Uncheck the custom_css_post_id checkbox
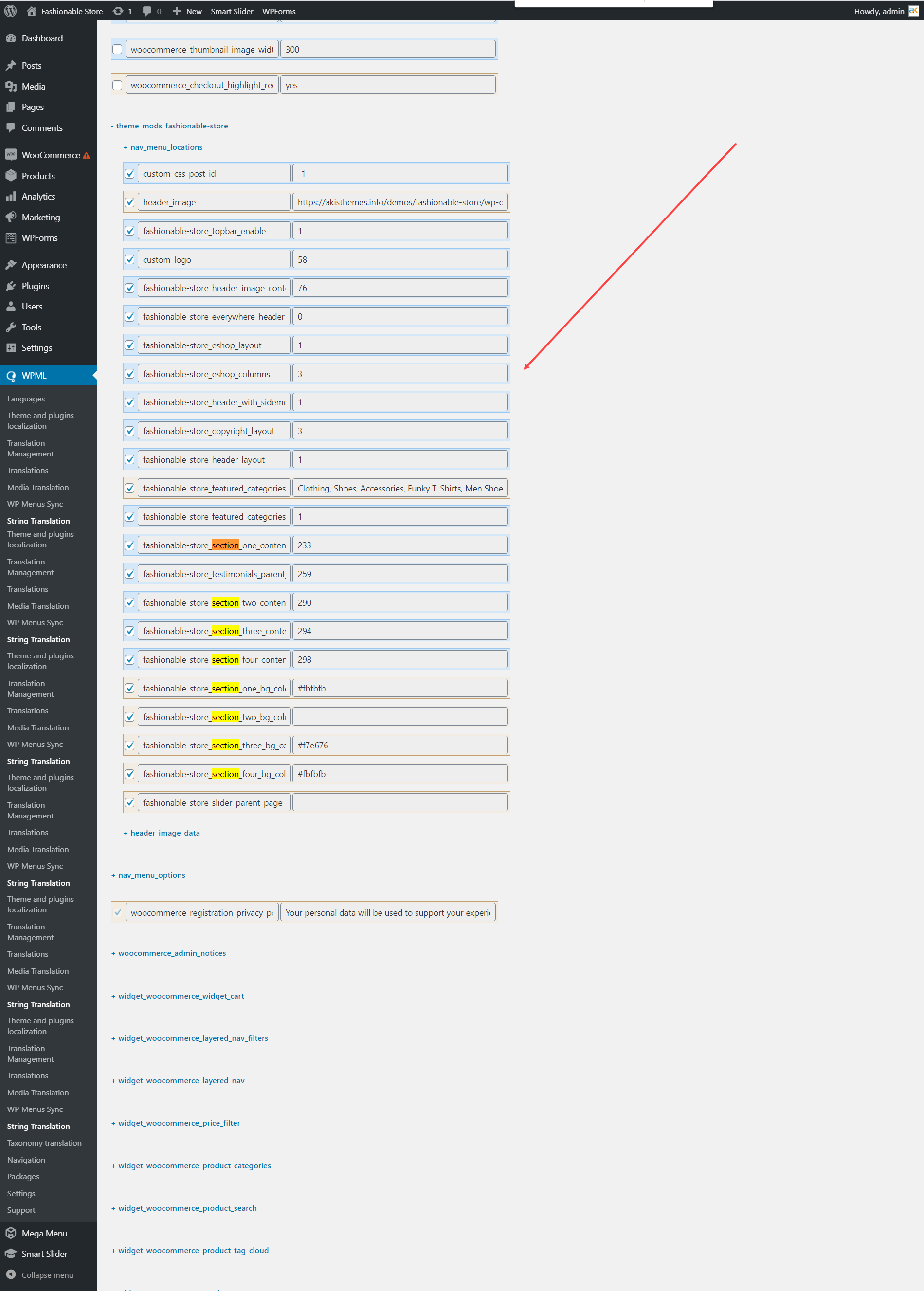Viewport: 924px width, 1291px height. 130,174
